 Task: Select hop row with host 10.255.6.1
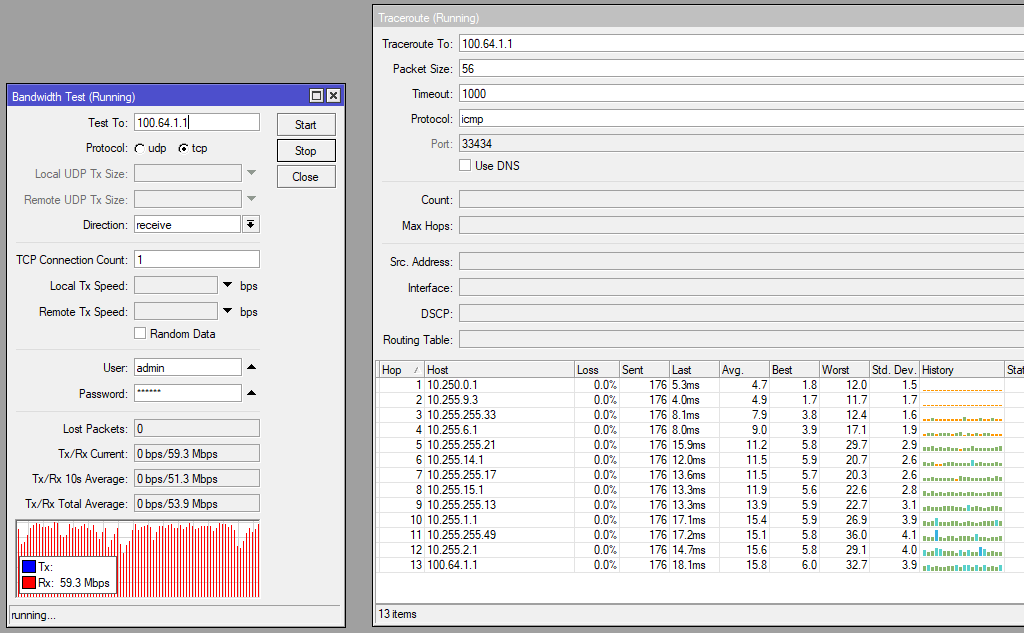(x=700, y=430)
